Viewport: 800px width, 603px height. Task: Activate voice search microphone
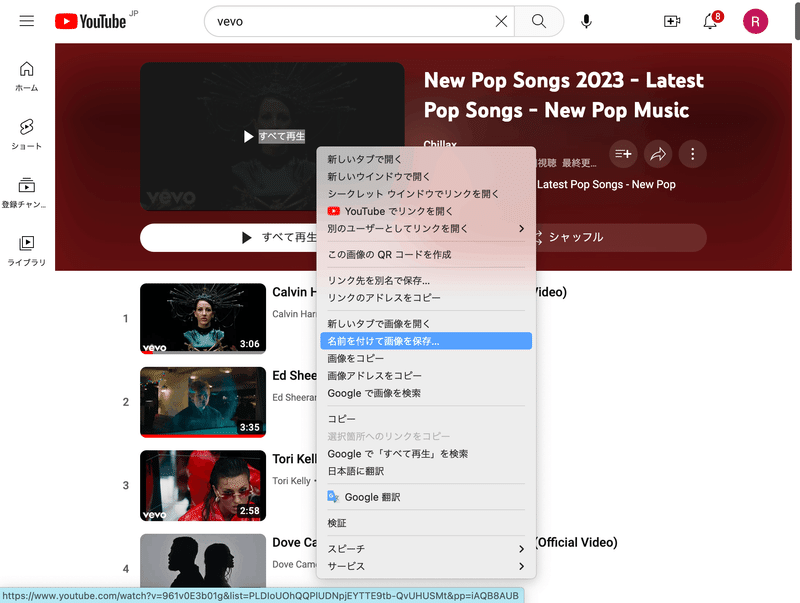[x=586, y=21]
